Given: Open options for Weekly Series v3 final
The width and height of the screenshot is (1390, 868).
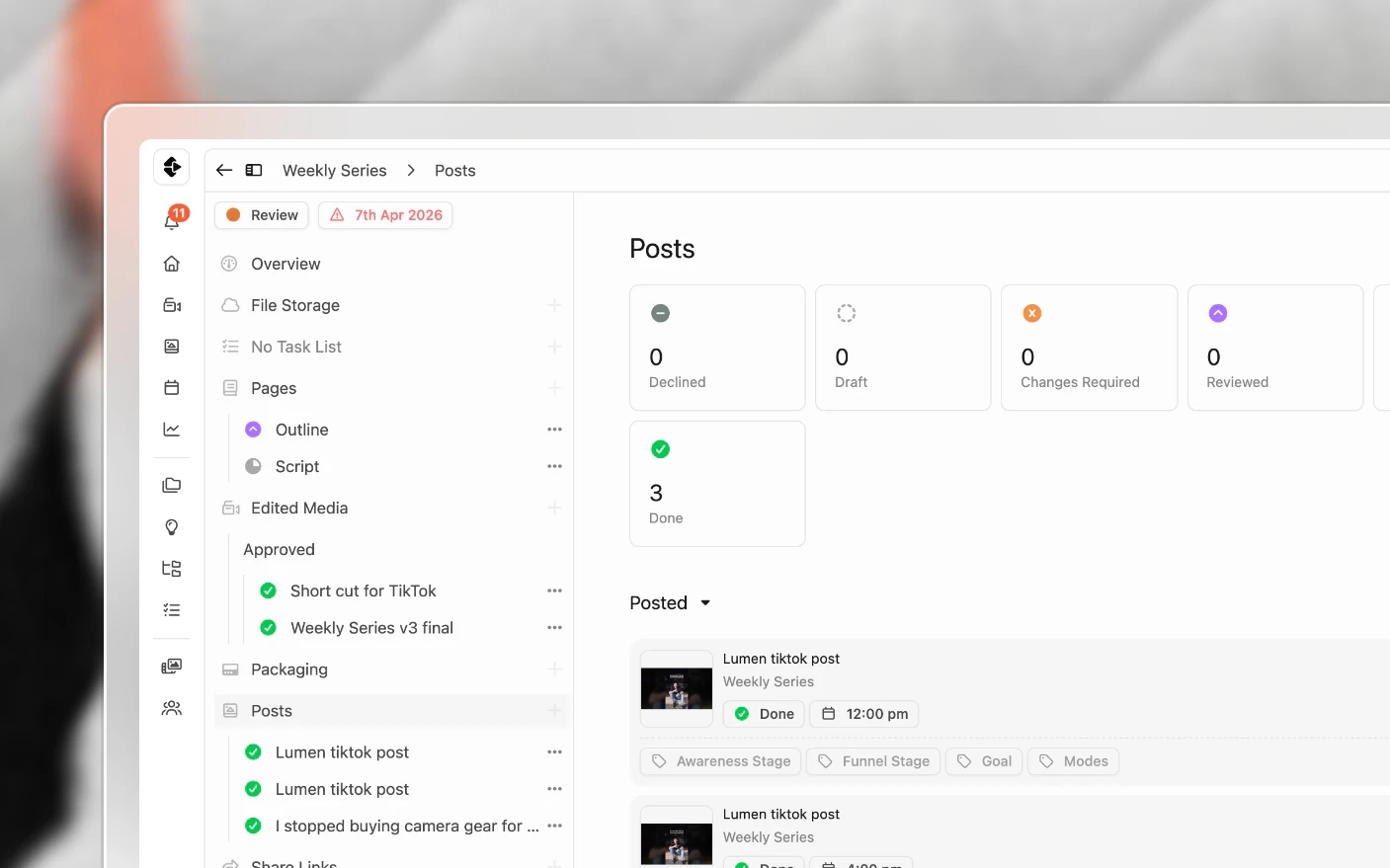Looking at the screenshot, I should click(x=554, y=628).
